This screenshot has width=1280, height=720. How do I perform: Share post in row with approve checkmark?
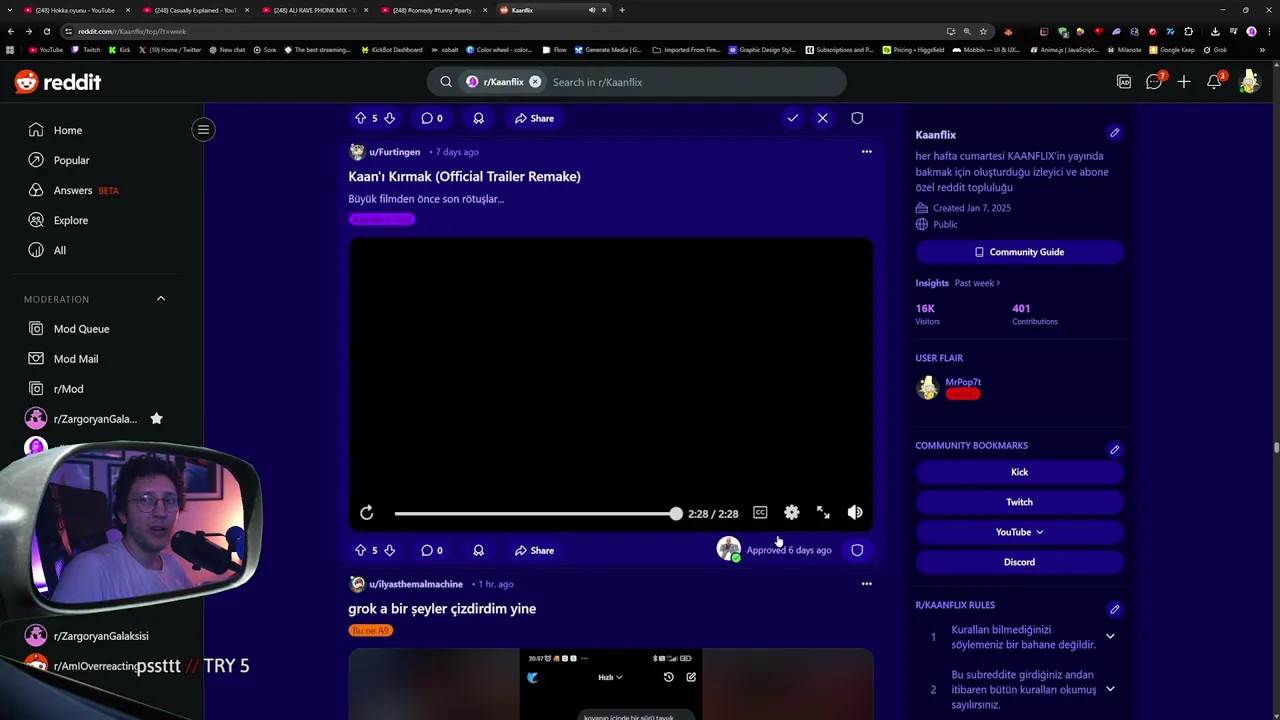[534, 118]
